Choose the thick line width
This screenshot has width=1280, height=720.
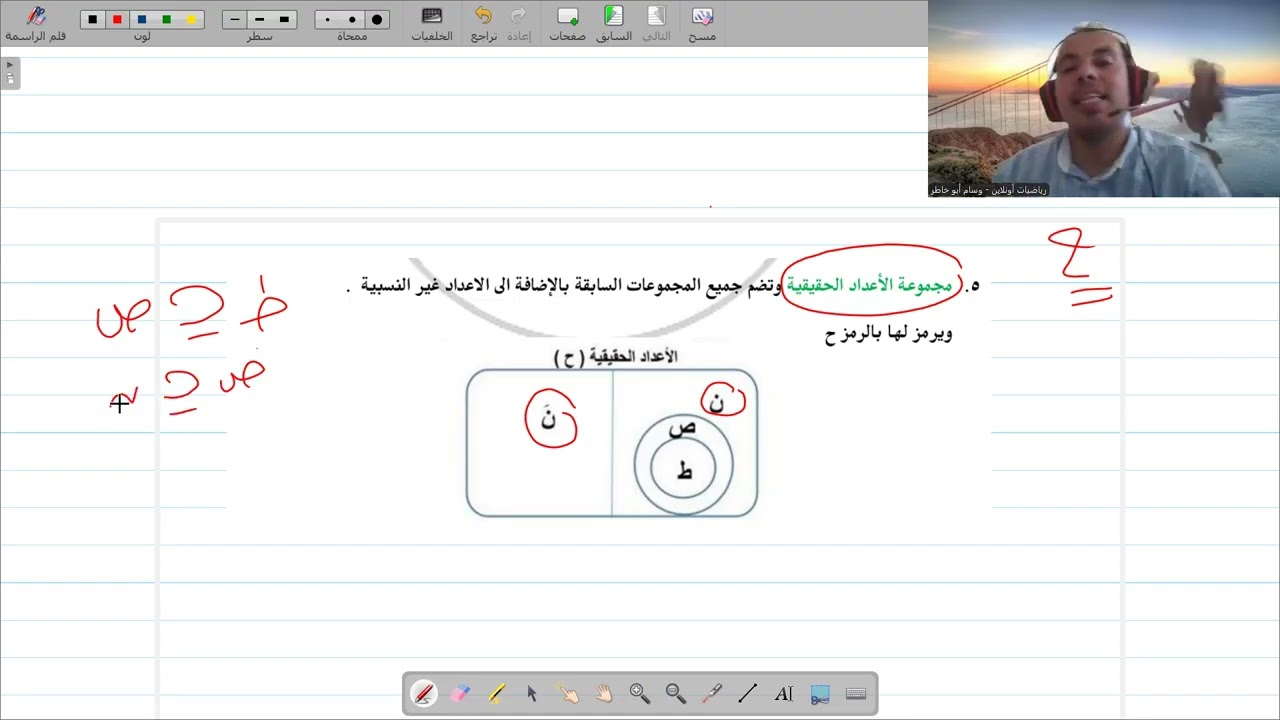coord(284,19)
